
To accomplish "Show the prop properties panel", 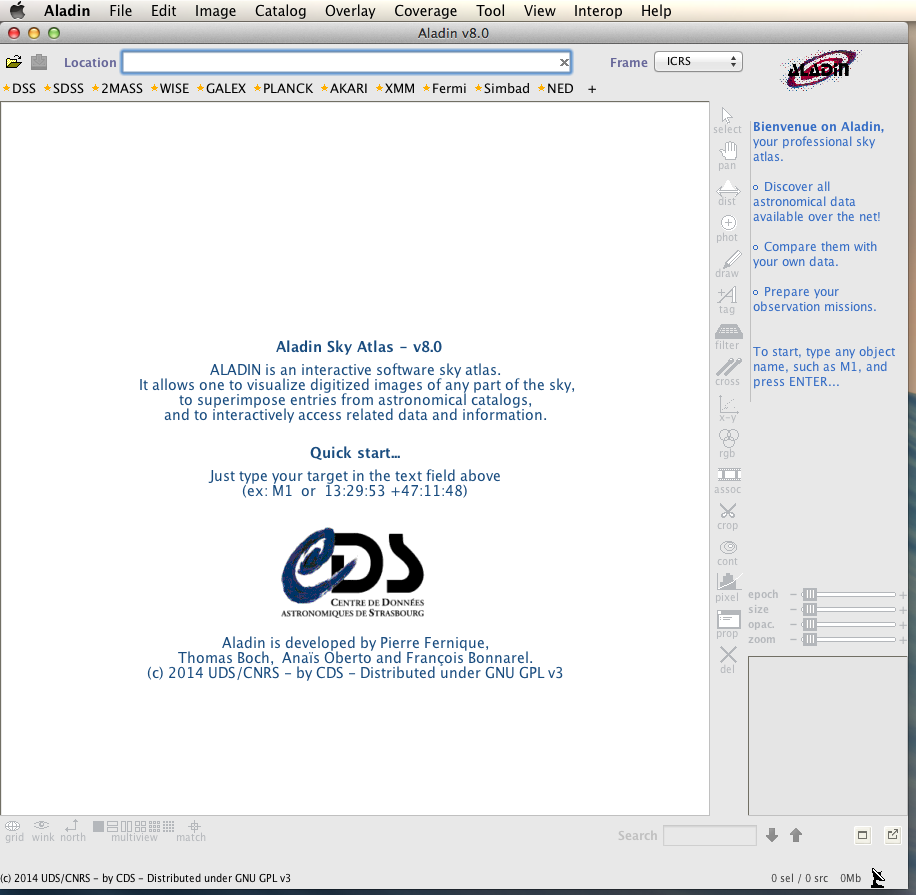I will [x=728, y=625].
